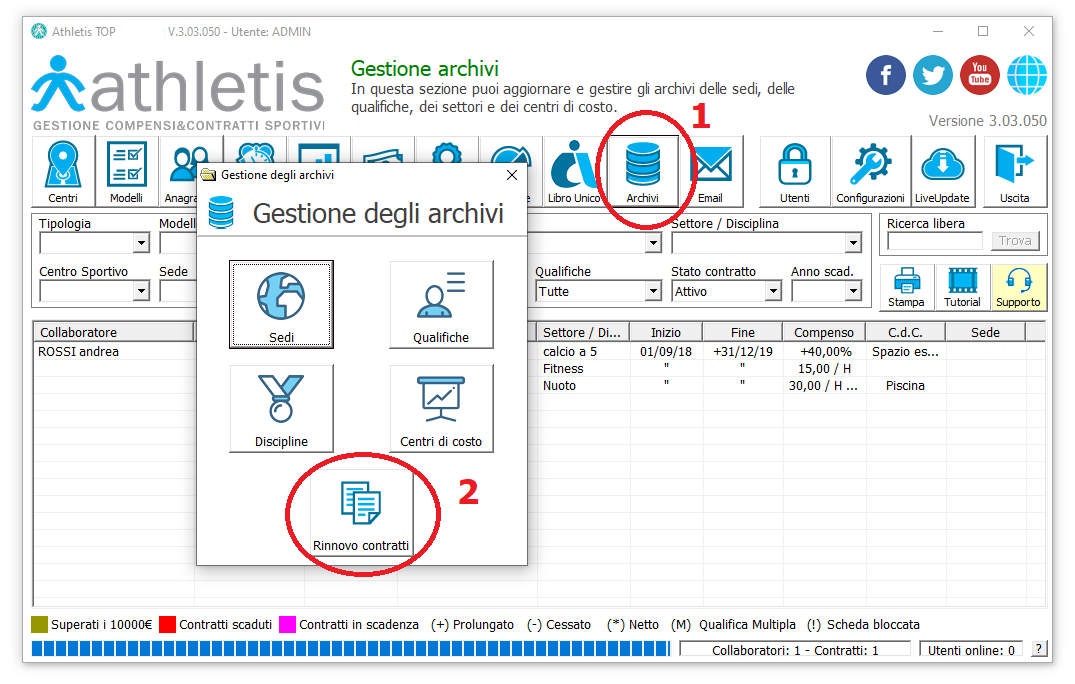The width and height of the screenshot is (1075, 684).
Task: Open the website globe icon
Action: click(x=1027, y=75)
